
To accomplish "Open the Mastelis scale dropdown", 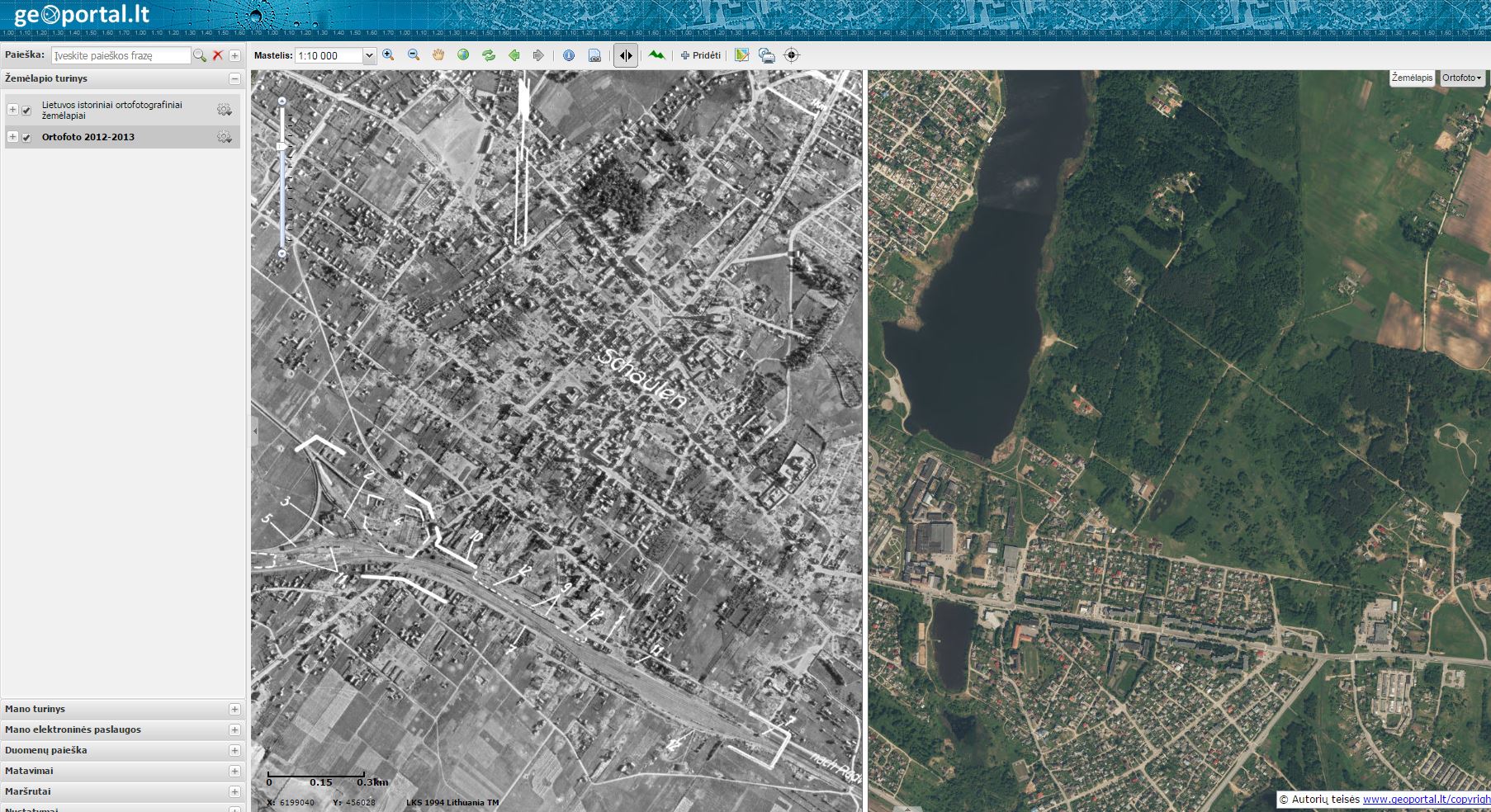I will pos(369,55).
